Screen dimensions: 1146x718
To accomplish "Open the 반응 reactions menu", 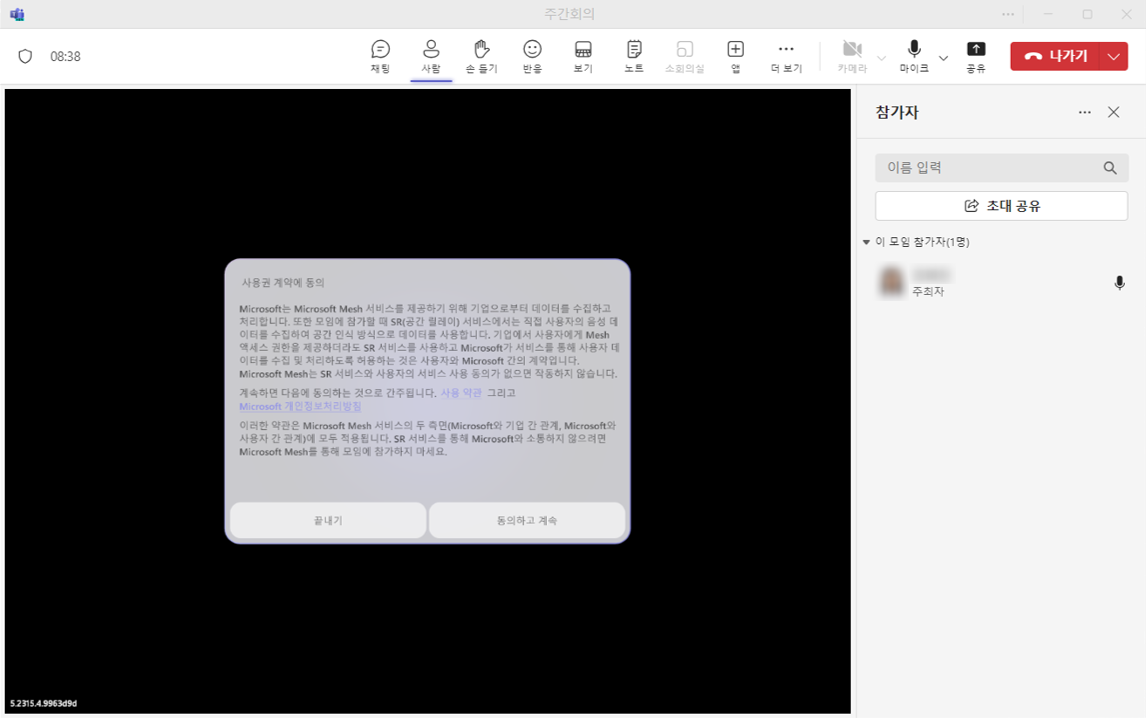I will click(x=531, y=56).
